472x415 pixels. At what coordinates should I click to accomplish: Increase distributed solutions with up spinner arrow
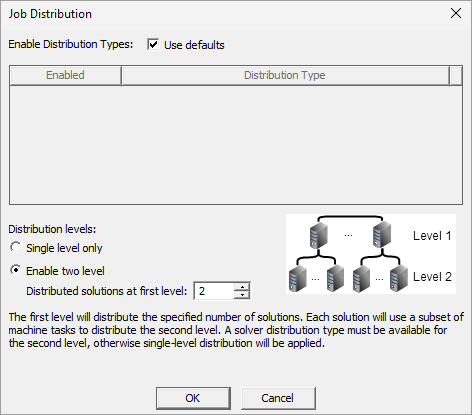click(x=242, y=287)
